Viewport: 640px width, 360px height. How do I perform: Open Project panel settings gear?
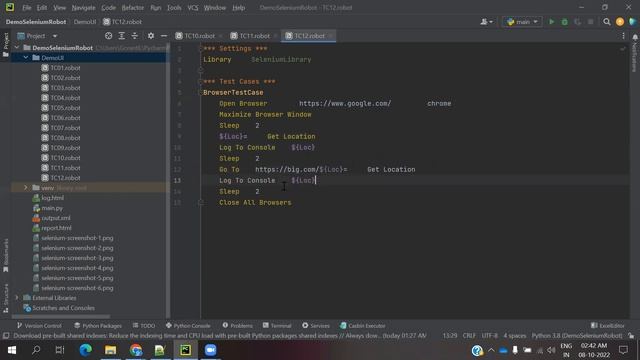151,36
